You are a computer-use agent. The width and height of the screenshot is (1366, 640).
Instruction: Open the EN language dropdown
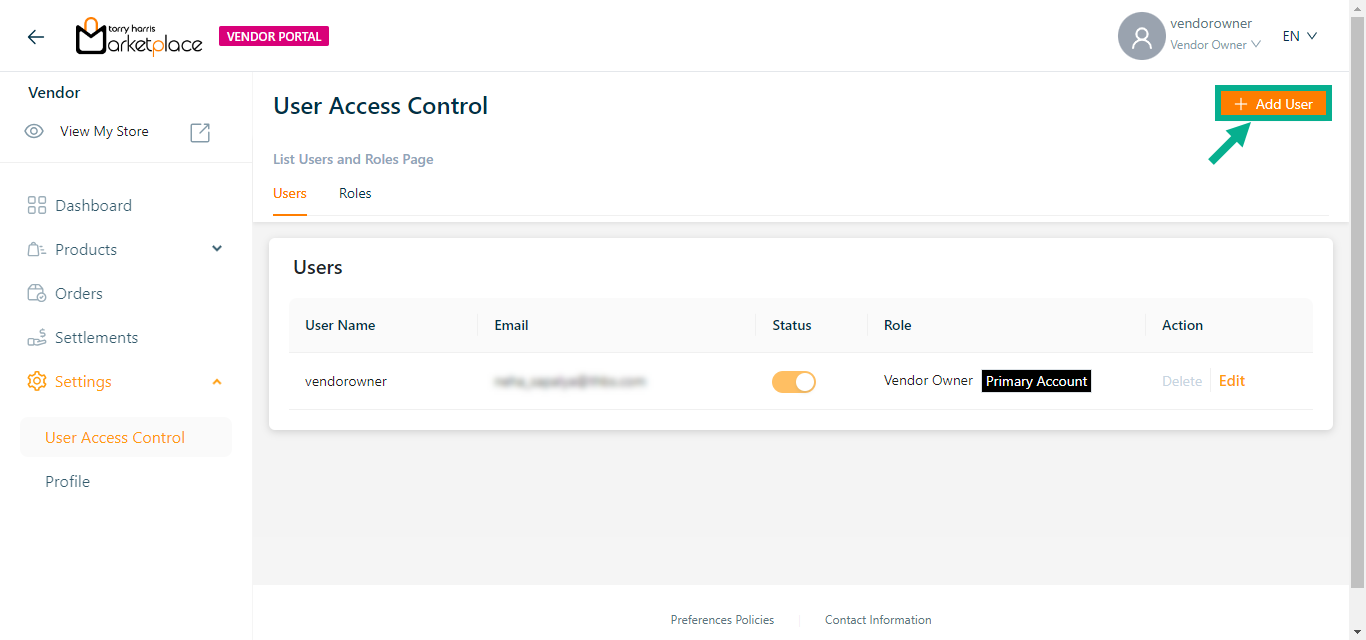pyautogui.click(x=1299, y=36)
